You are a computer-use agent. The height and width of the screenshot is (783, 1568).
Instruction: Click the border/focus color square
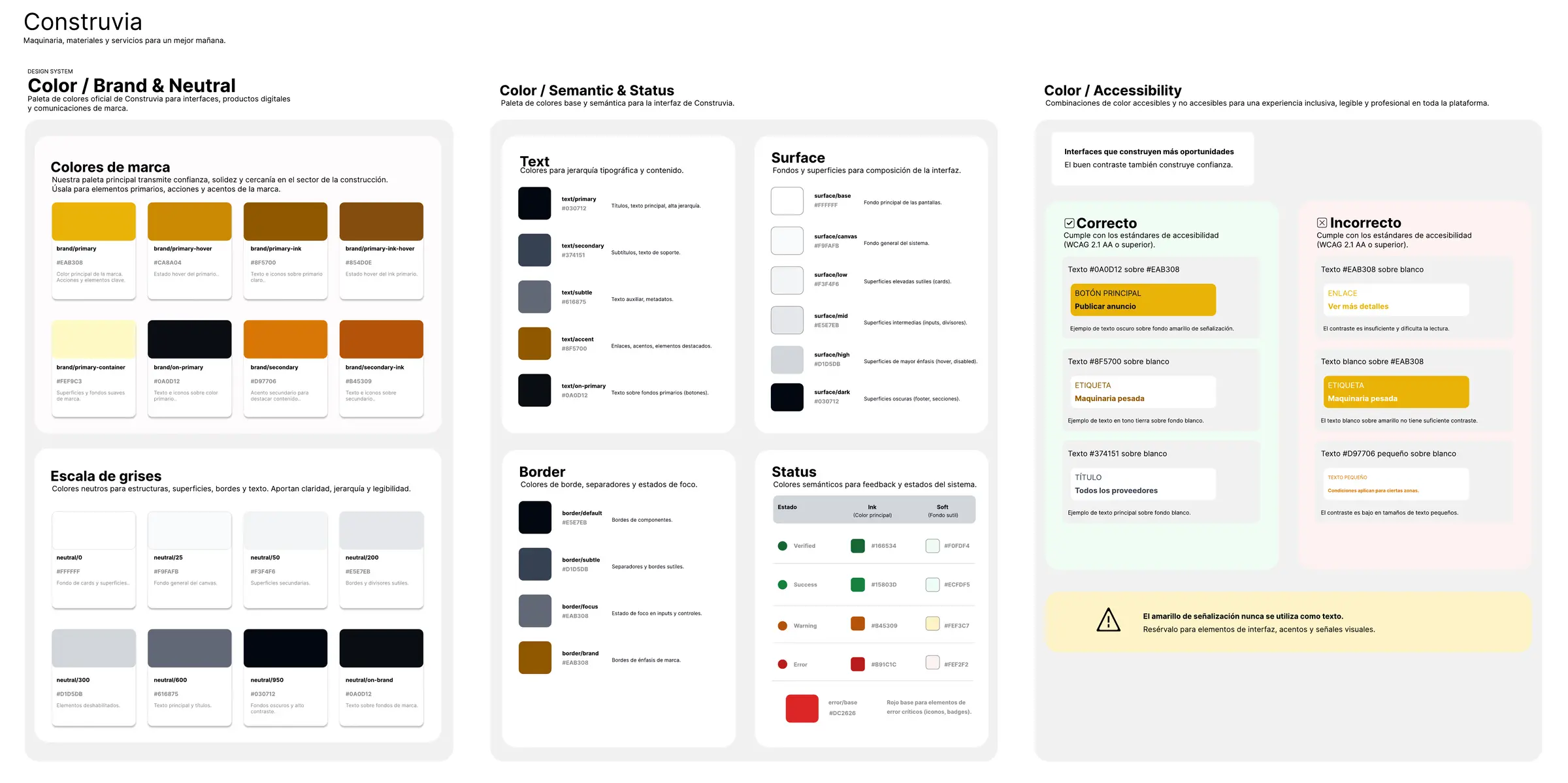(535, 611)
